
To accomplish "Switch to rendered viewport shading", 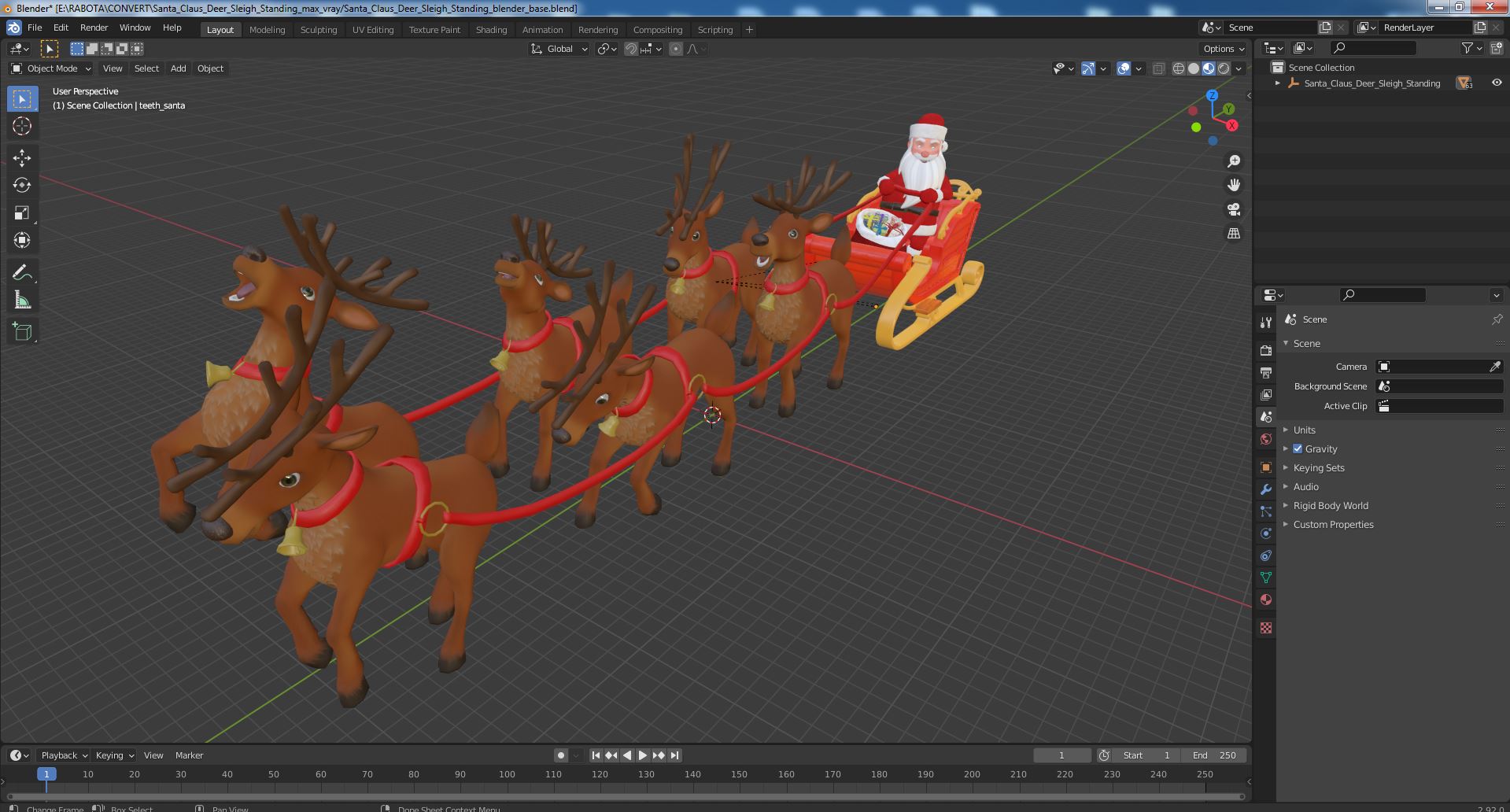I will (x=1224, y=68).
